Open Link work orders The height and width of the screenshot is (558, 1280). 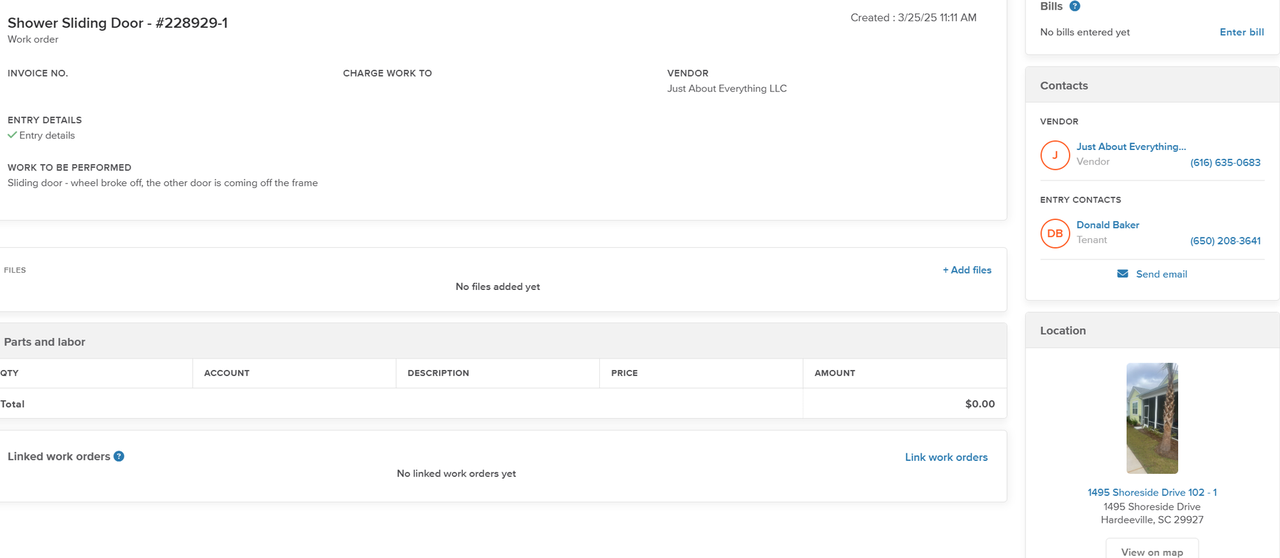point(946,457)
